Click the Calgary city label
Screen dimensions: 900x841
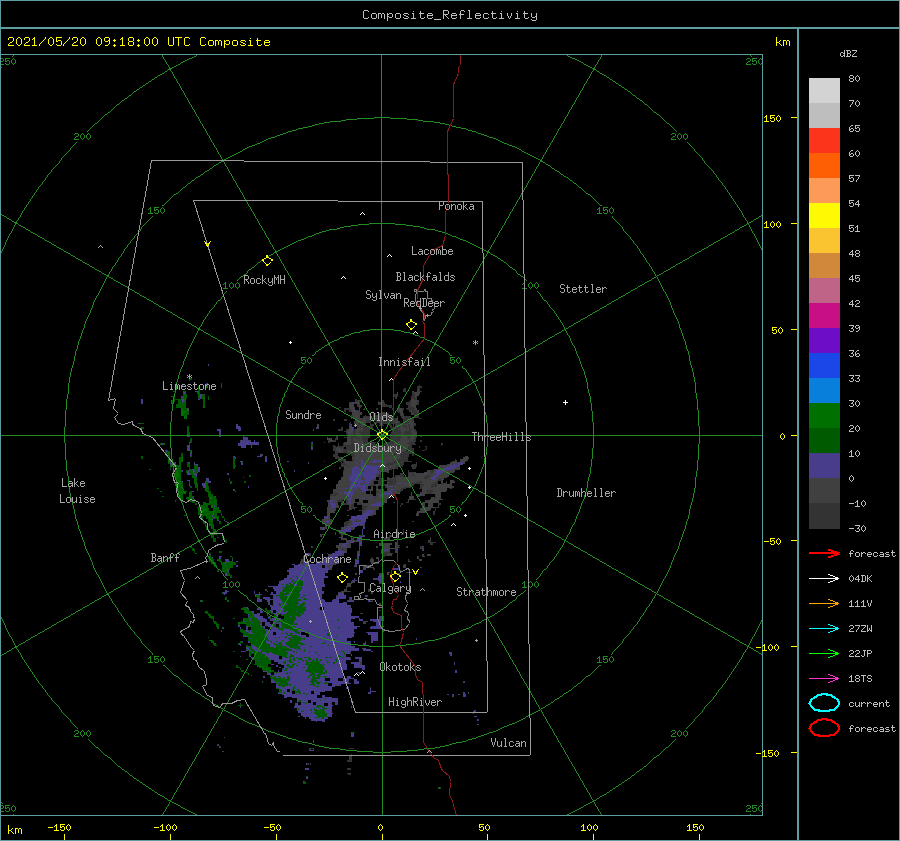[390, 588]
